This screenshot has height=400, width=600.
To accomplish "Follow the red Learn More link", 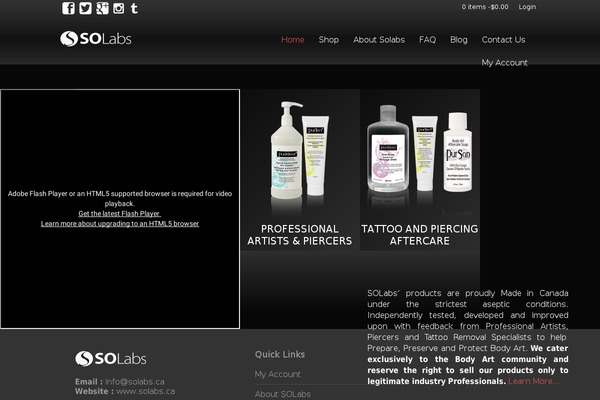I will pos(533,381).
